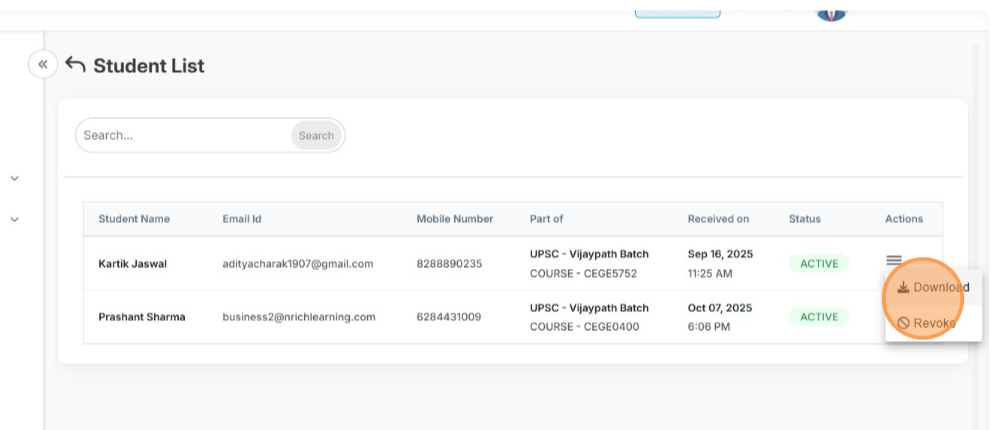Focus the Search text field
The image size is (991, 430).
tap(185, 136)
